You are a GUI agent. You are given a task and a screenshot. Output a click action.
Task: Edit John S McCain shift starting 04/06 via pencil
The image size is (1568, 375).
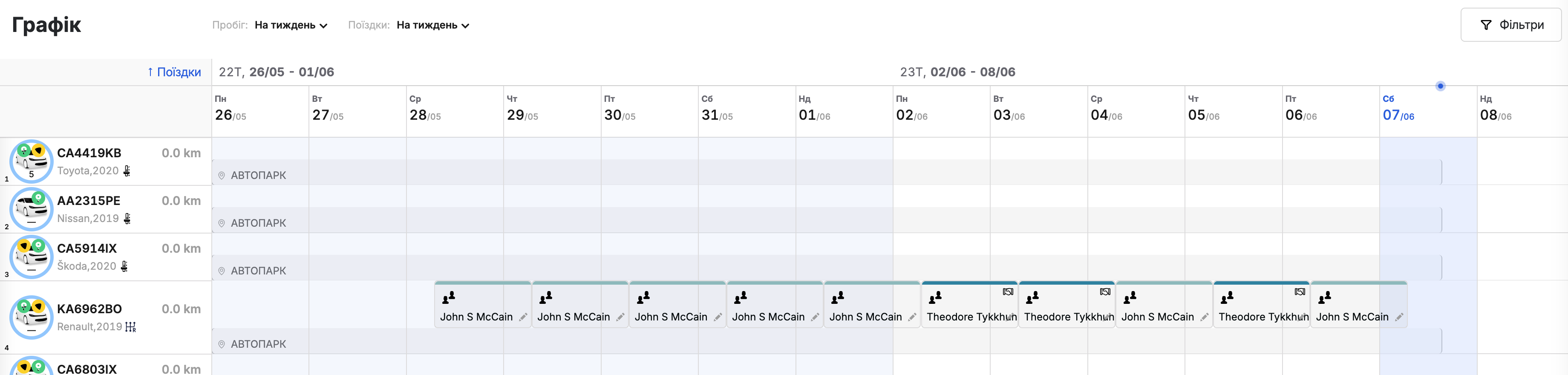pyautogui.click(x=1204, y=317)
